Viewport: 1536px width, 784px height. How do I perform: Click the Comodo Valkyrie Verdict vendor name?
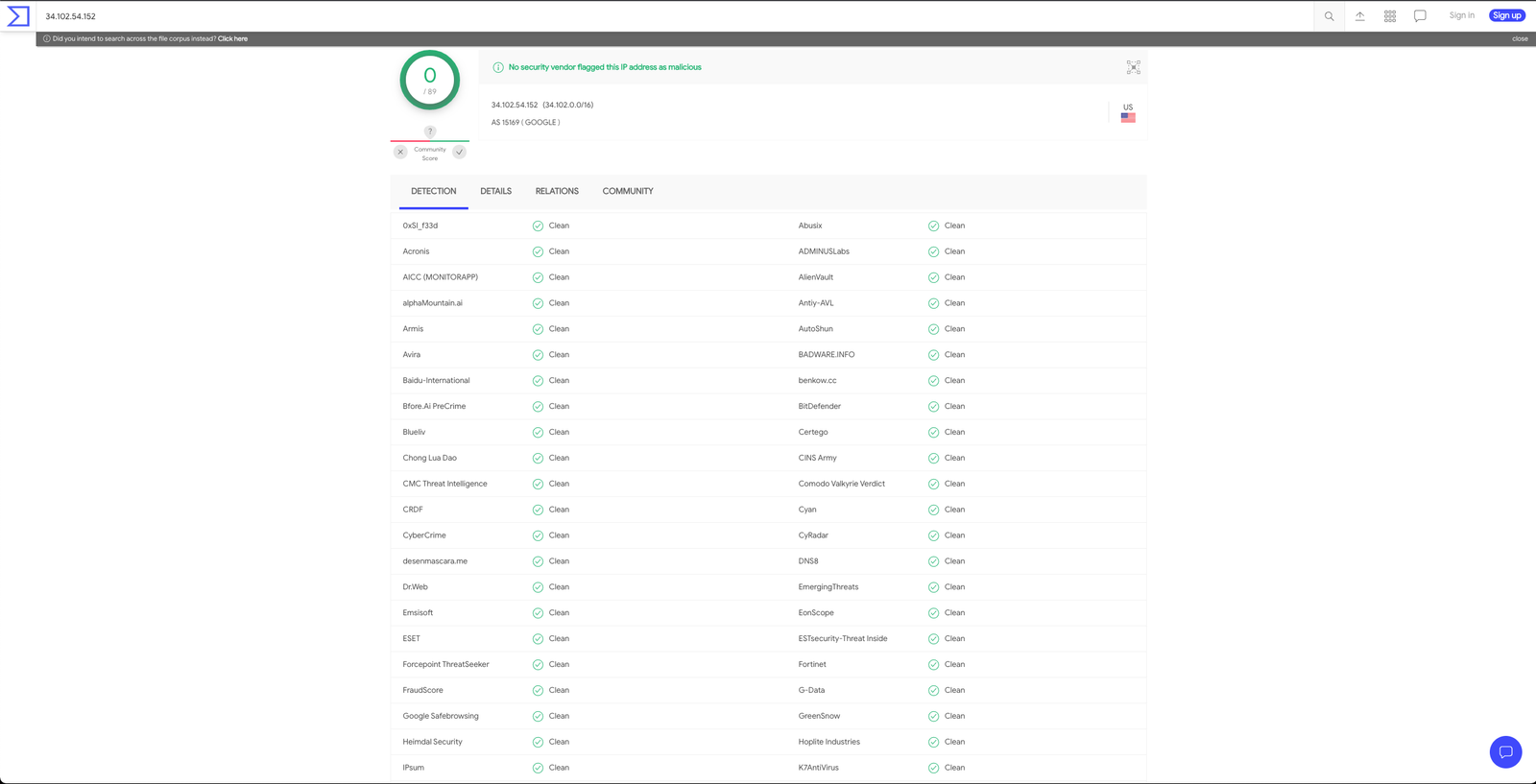[842, 484]
